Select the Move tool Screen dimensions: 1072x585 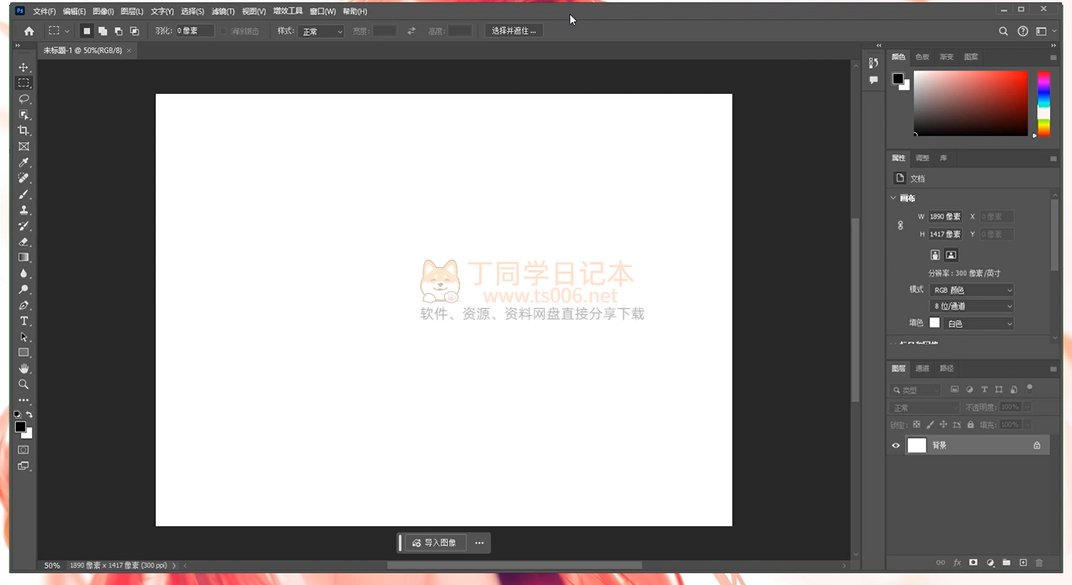tap(24, 67)
